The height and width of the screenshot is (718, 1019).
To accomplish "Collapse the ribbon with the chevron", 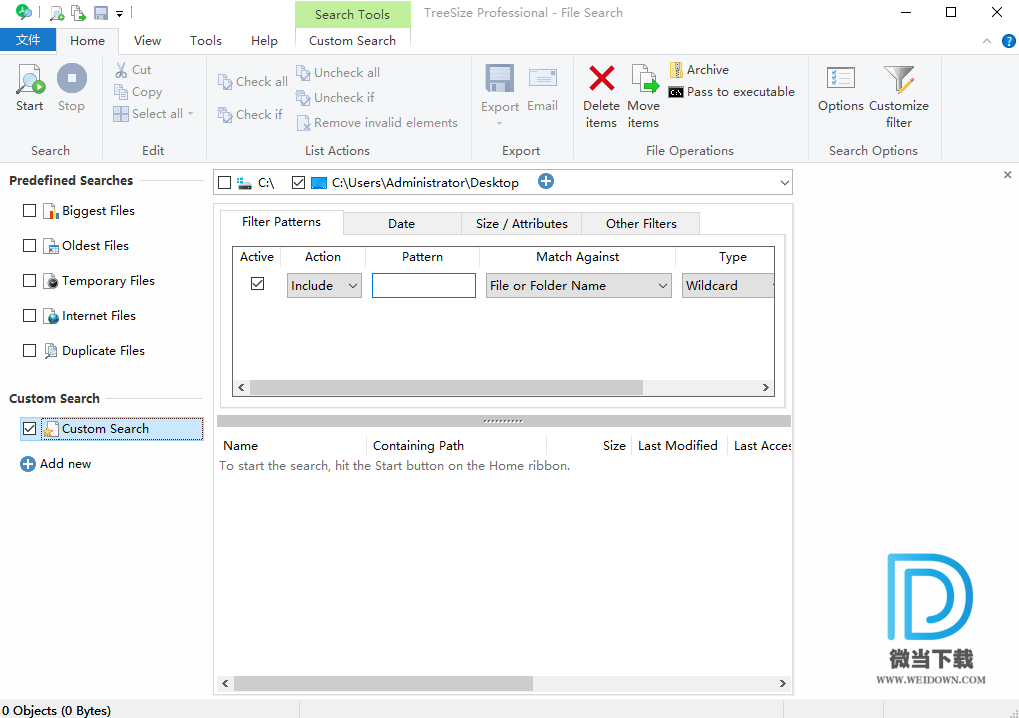I will point(987,41).
